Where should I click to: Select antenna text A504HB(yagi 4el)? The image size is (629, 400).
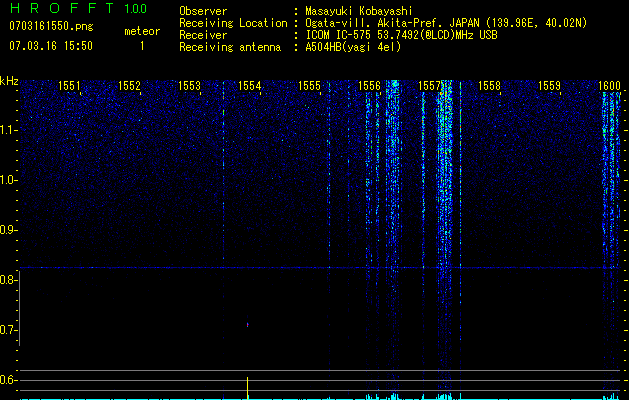(x=353, y=47)
